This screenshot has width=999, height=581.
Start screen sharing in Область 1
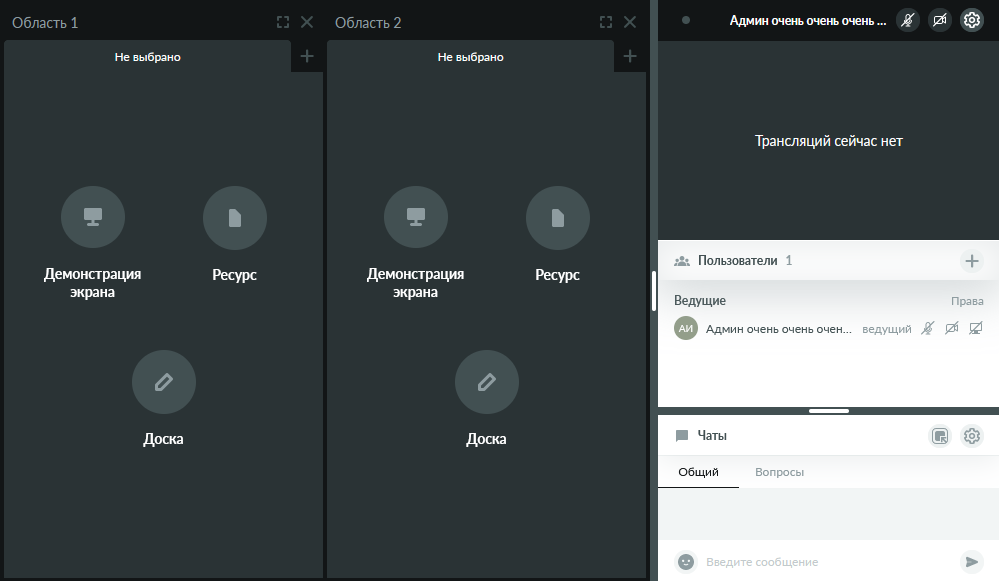click(x=93, y=217)
